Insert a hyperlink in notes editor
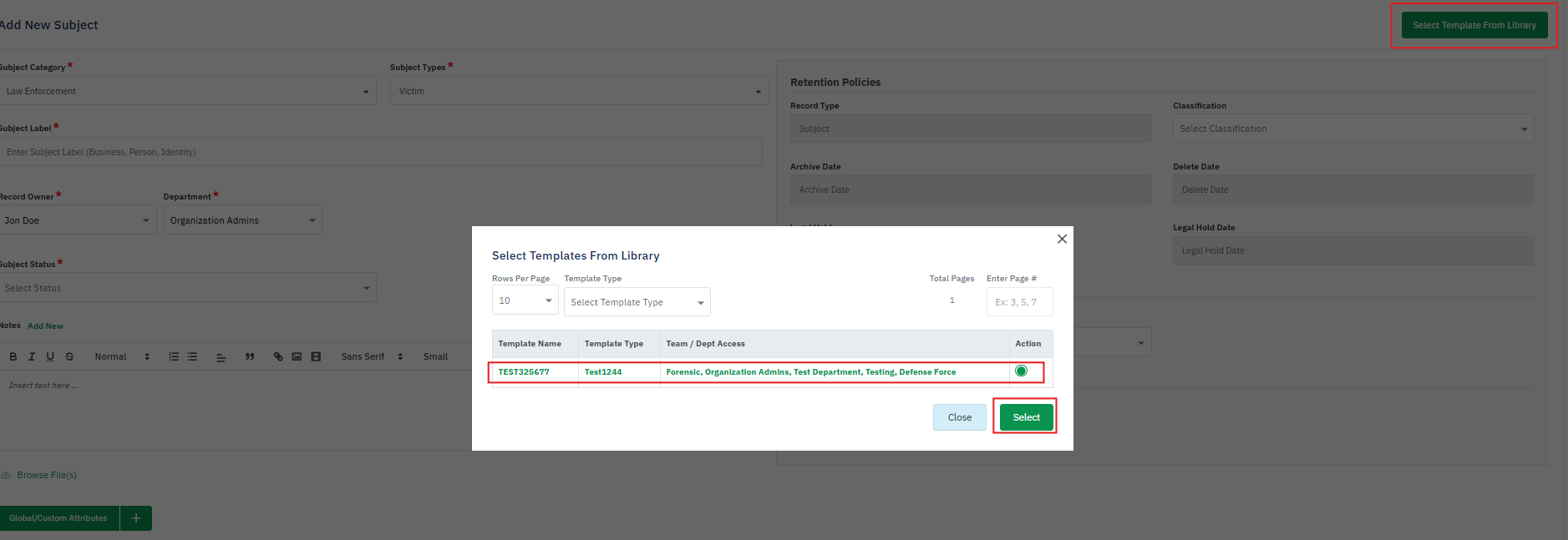The width and height of the screenshot is (1568, 540). click(278, 356)
